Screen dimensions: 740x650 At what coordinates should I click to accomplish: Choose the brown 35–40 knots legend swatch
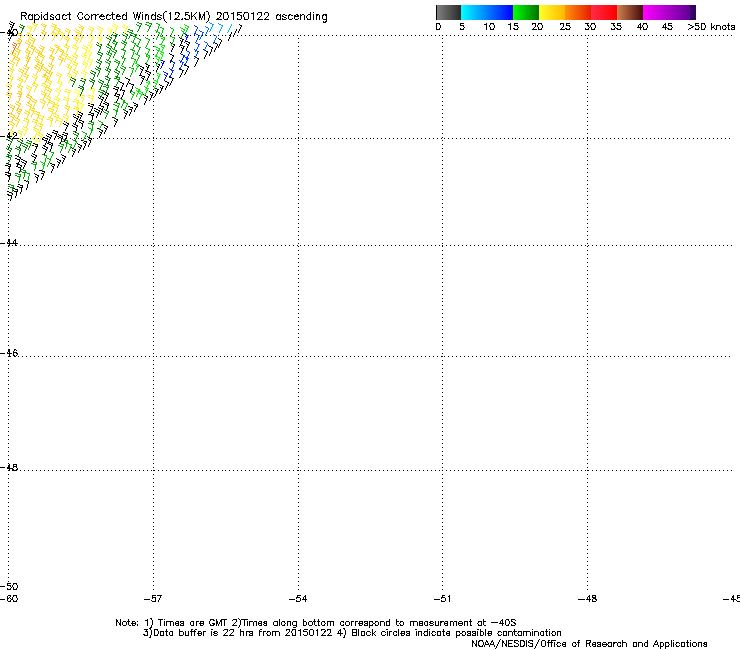click(630, 12)
